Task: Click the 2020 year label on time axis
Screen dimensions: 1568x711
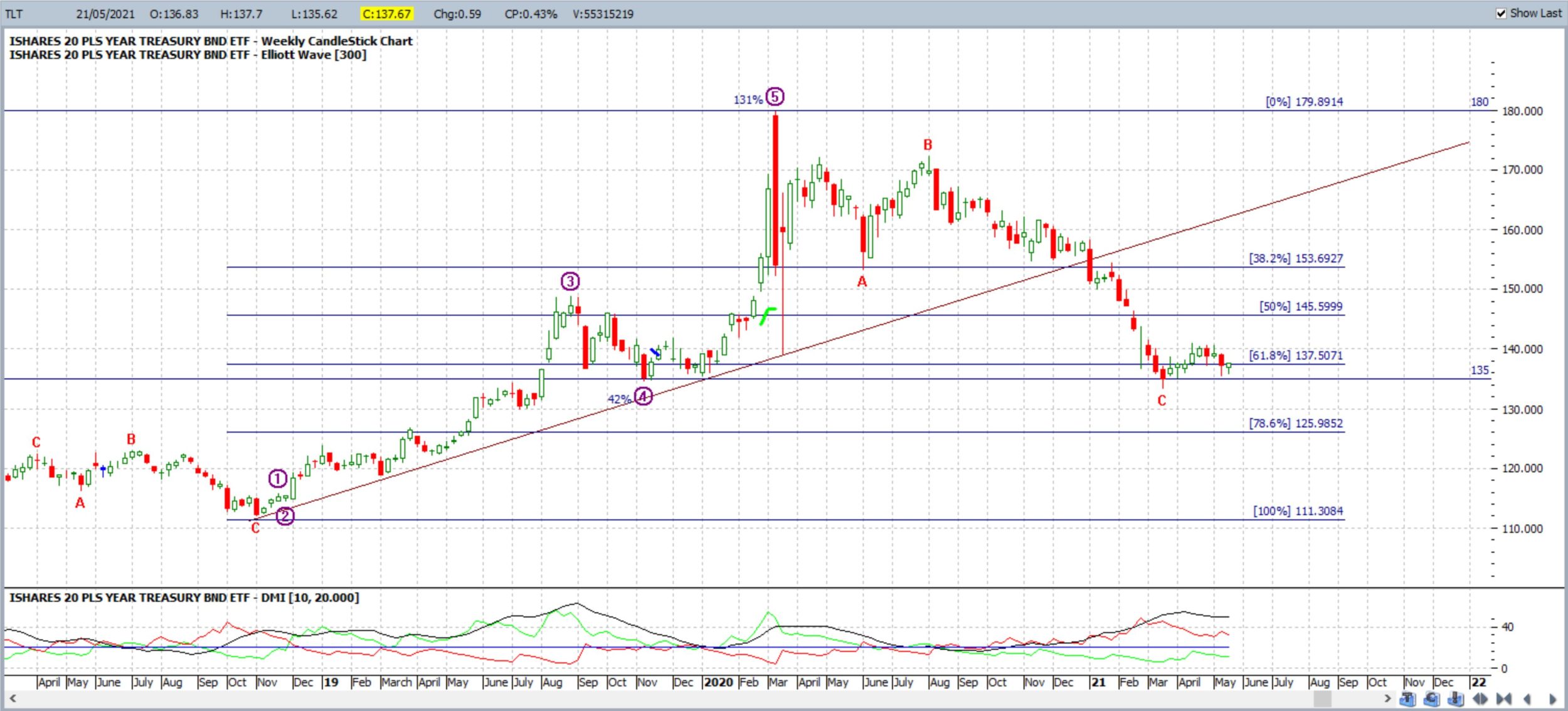Action: tap(719, 682)
